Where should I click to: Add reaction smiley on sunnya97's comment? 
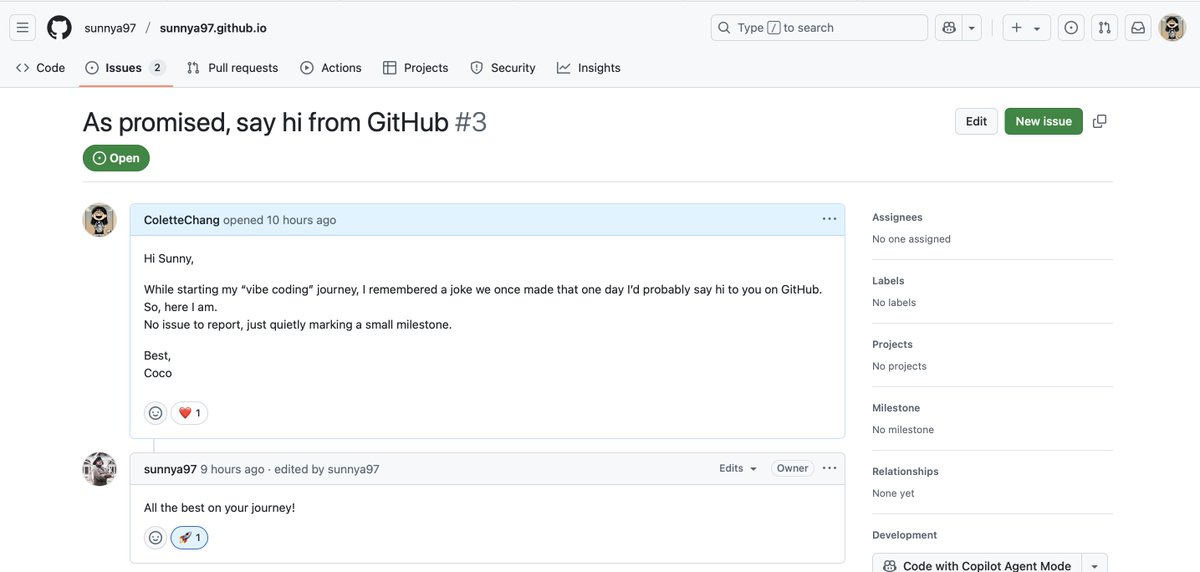[x=155, y=538]
